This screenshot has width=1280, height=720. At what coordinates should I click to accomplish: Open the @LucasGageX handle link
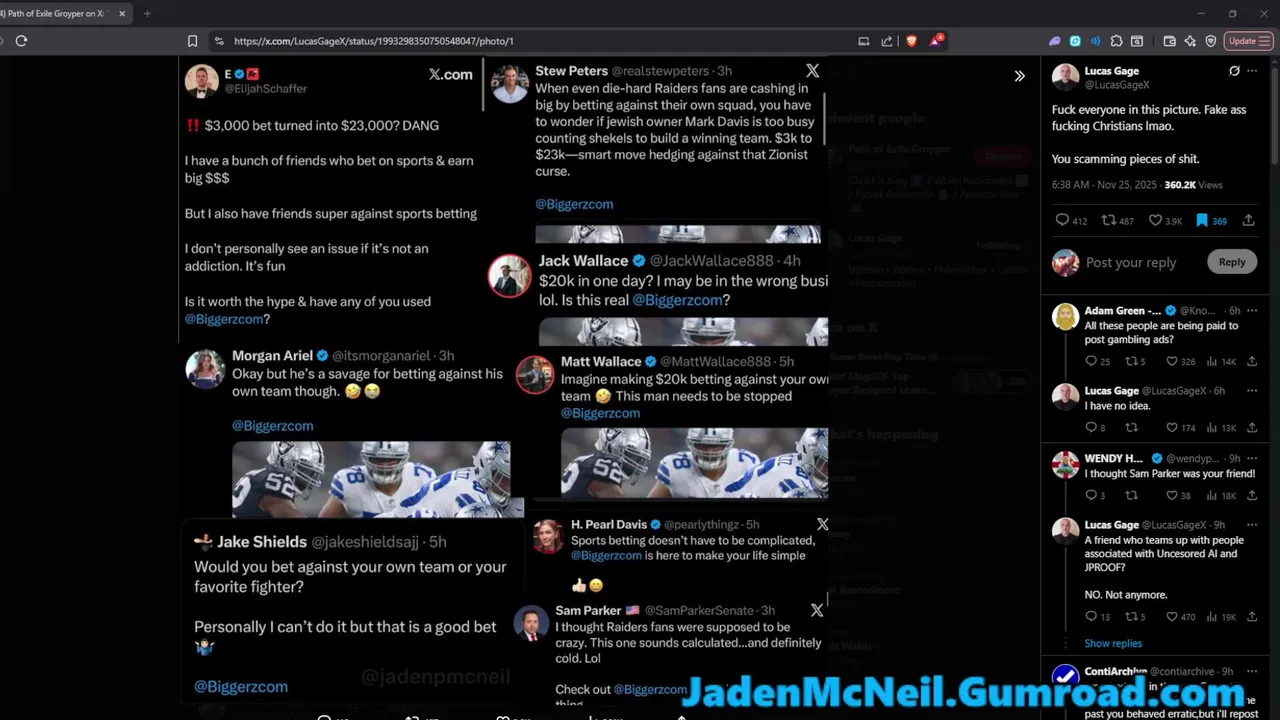point(1117,85)
